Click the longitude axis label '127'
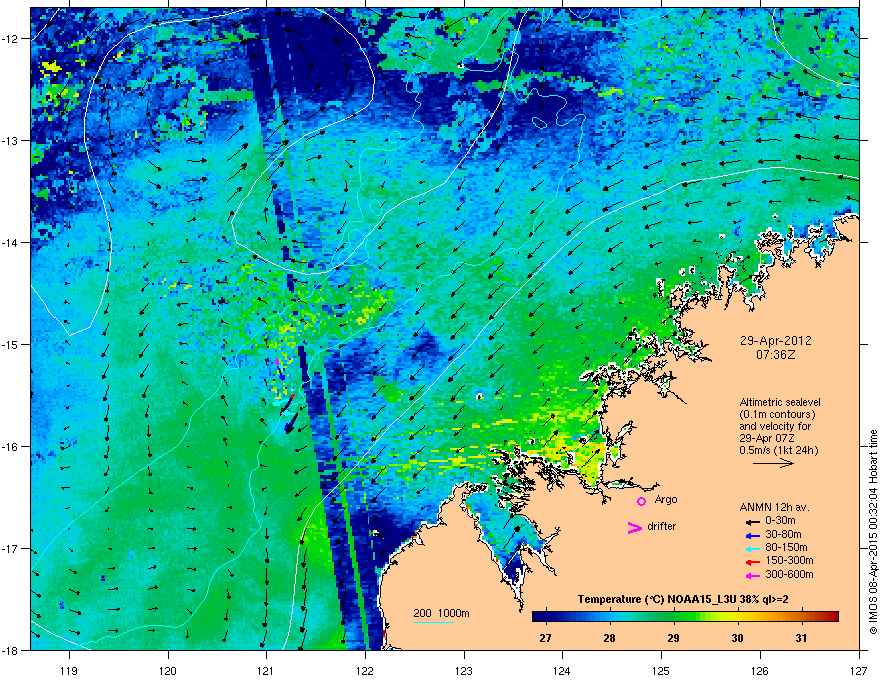 859,670
